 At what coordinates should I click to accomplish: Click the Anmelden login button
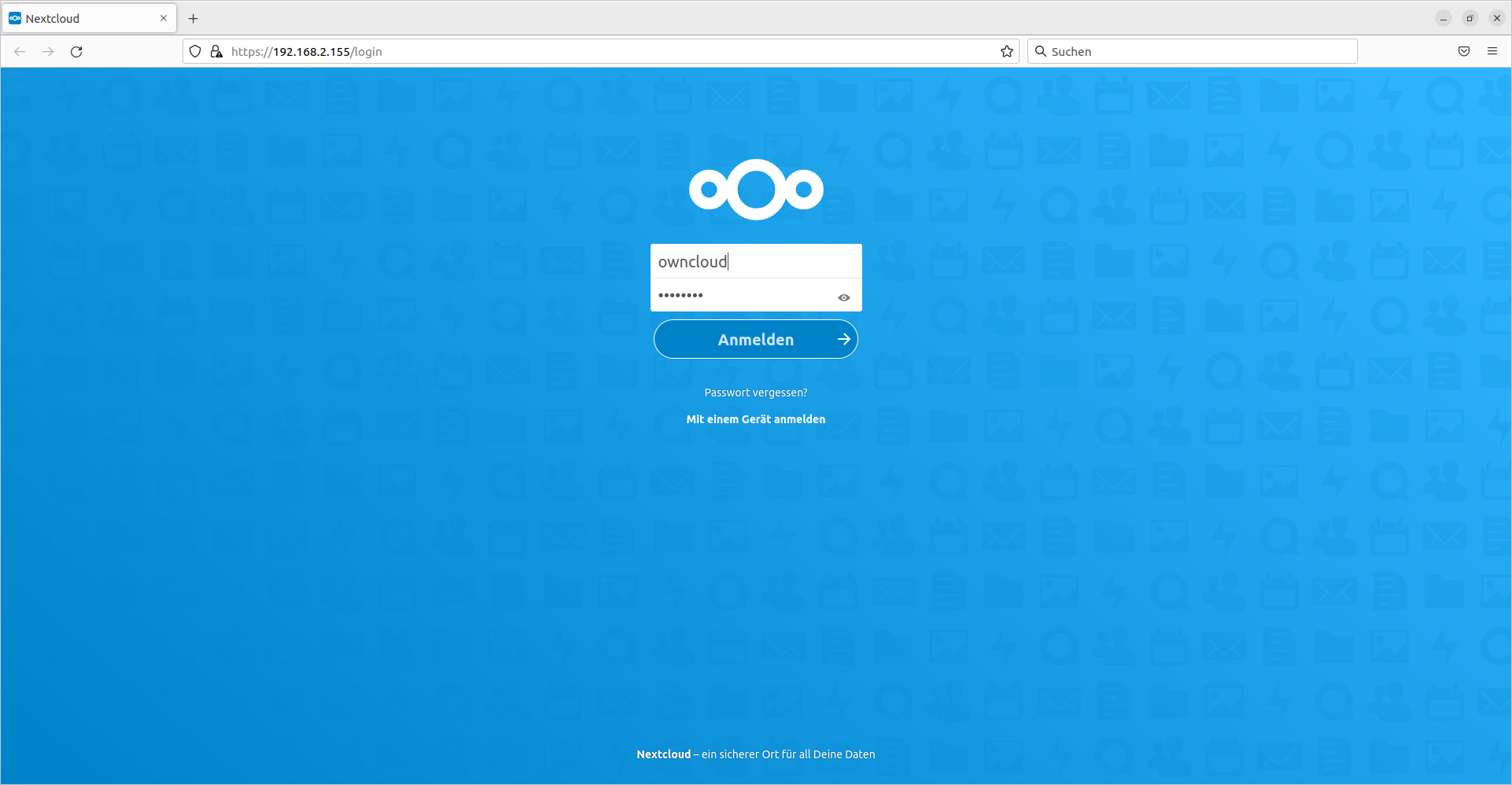tap(756, 339)
